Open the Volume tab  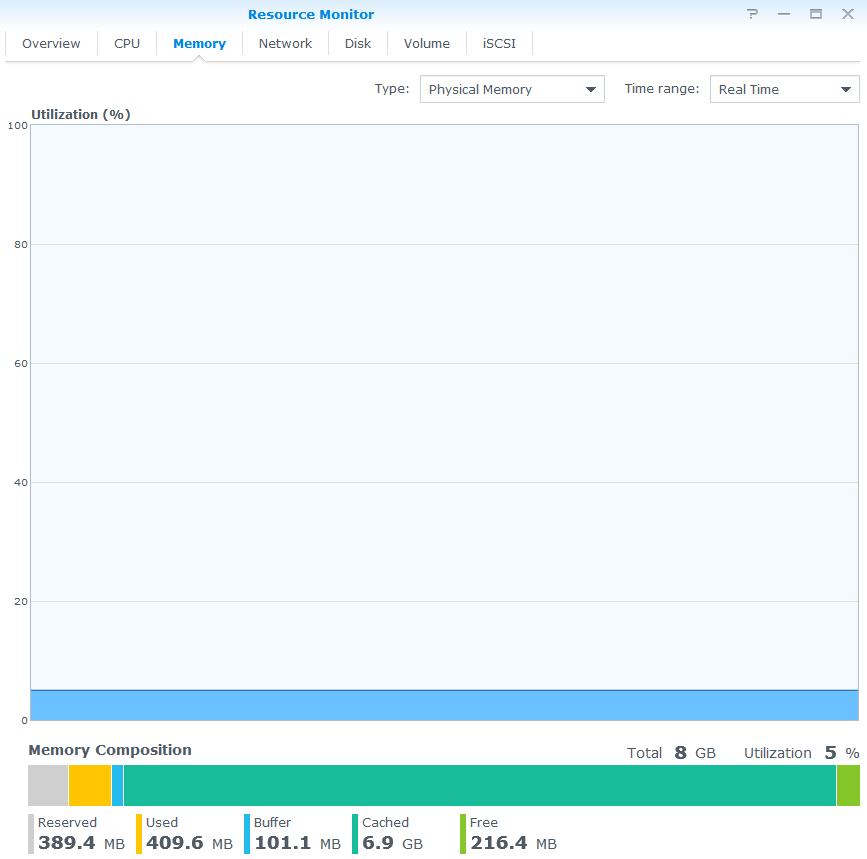point(427,44)
